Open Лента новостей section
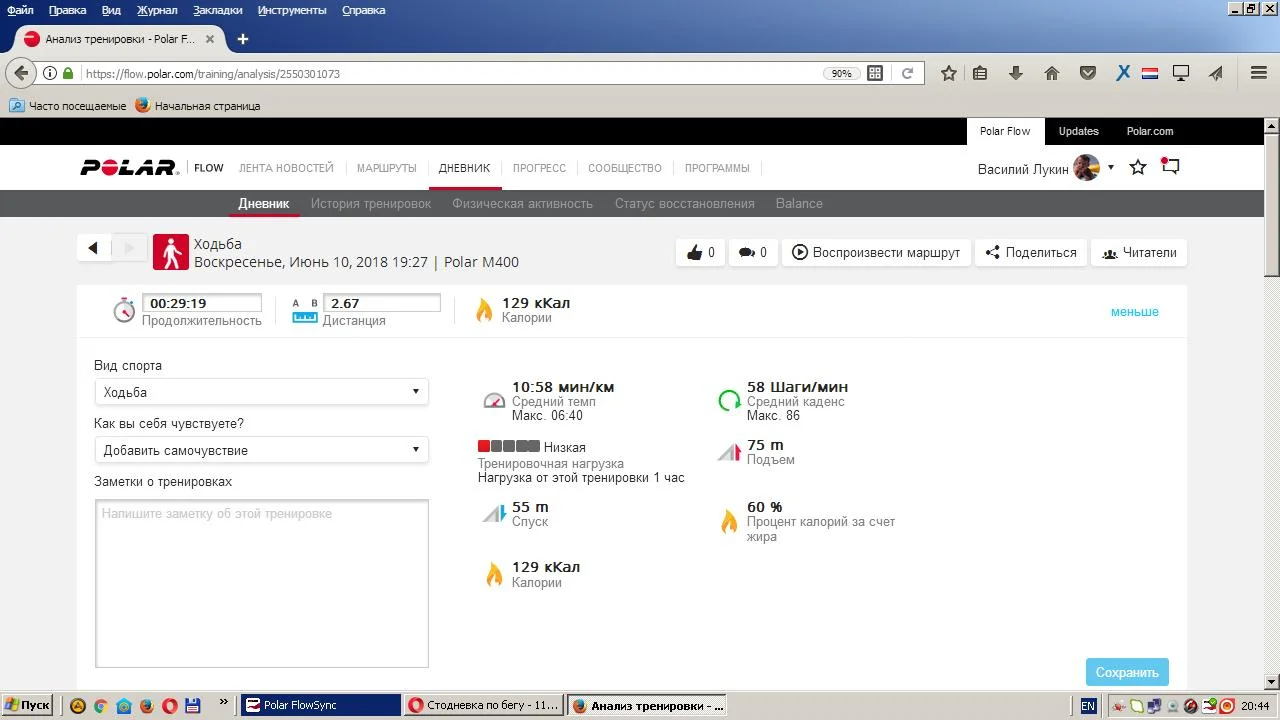 pos(286,168)
